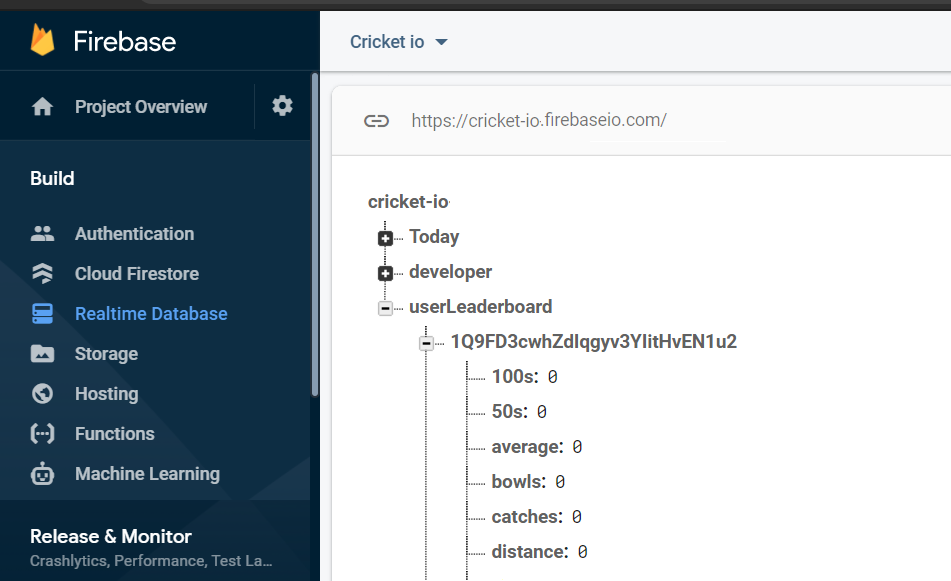The image size is (951, 581).
Task: Click the Authentication people icon
Action: coord(42,233)
